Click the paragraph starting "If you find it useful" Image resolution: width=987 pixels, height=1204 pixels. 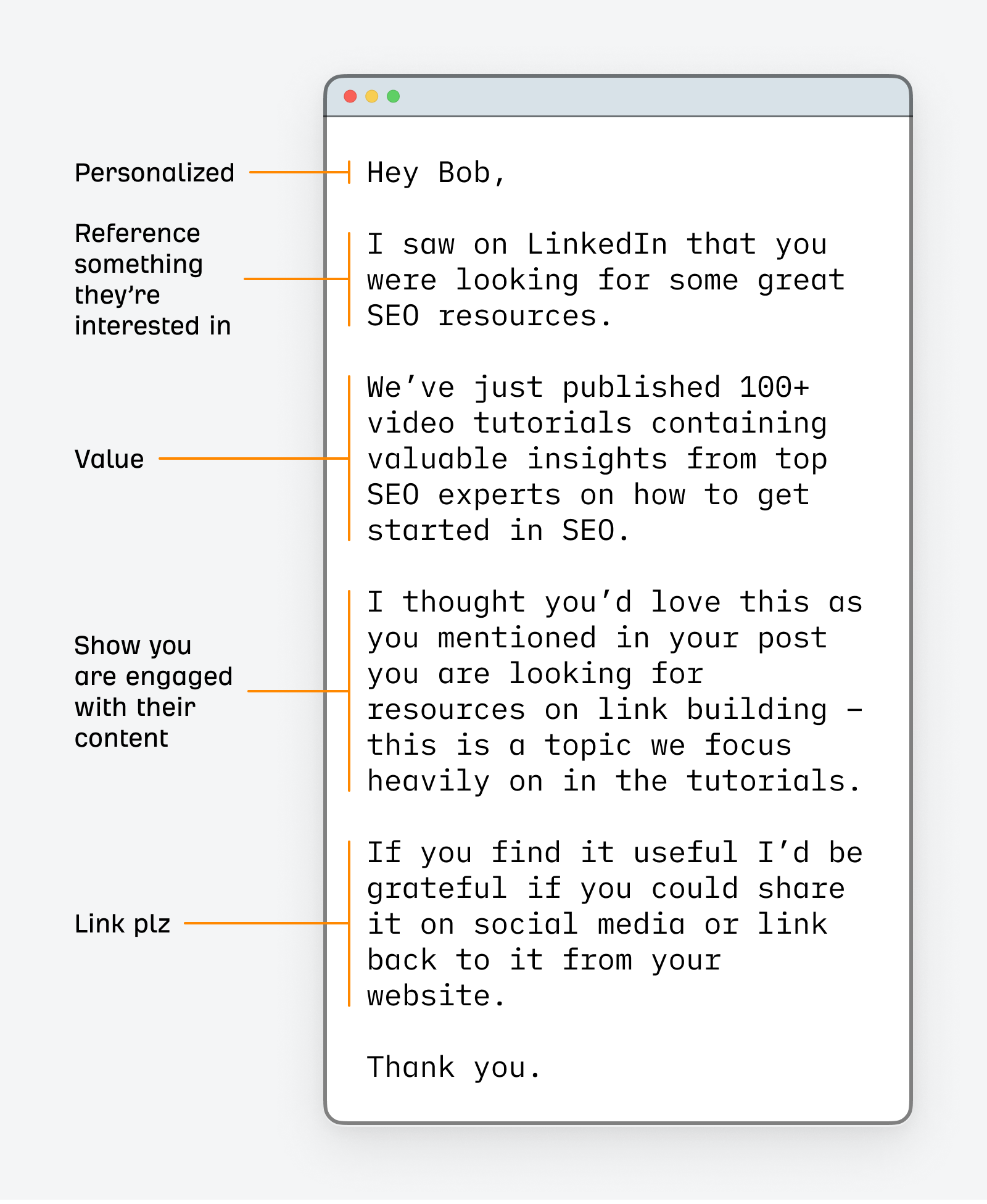[x=614, y=924]
